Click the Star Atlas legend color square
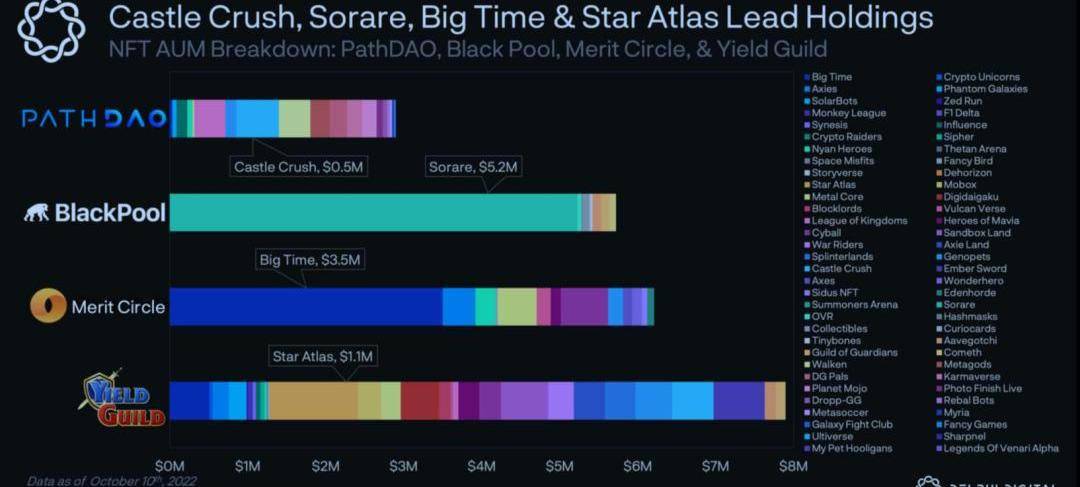 pyautogui.click(x=807, y=185)
